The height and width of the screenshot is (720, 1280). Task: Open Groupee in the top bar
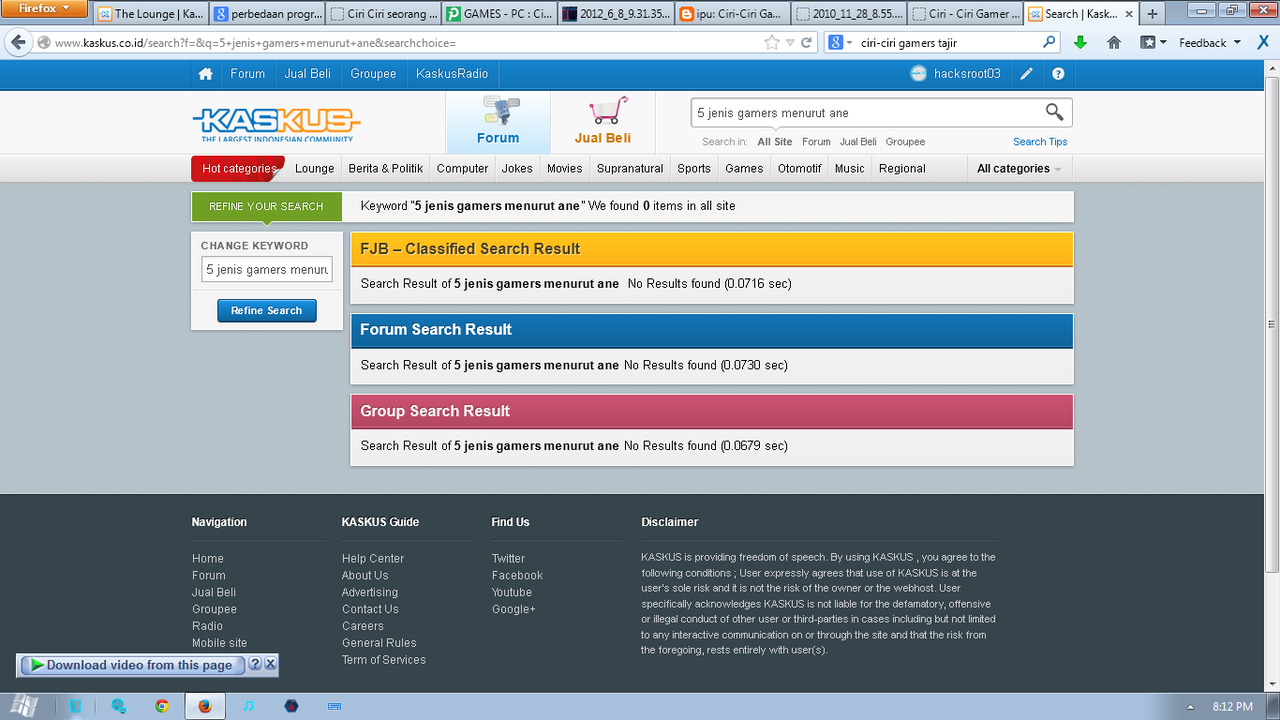(x=373, y=74)
